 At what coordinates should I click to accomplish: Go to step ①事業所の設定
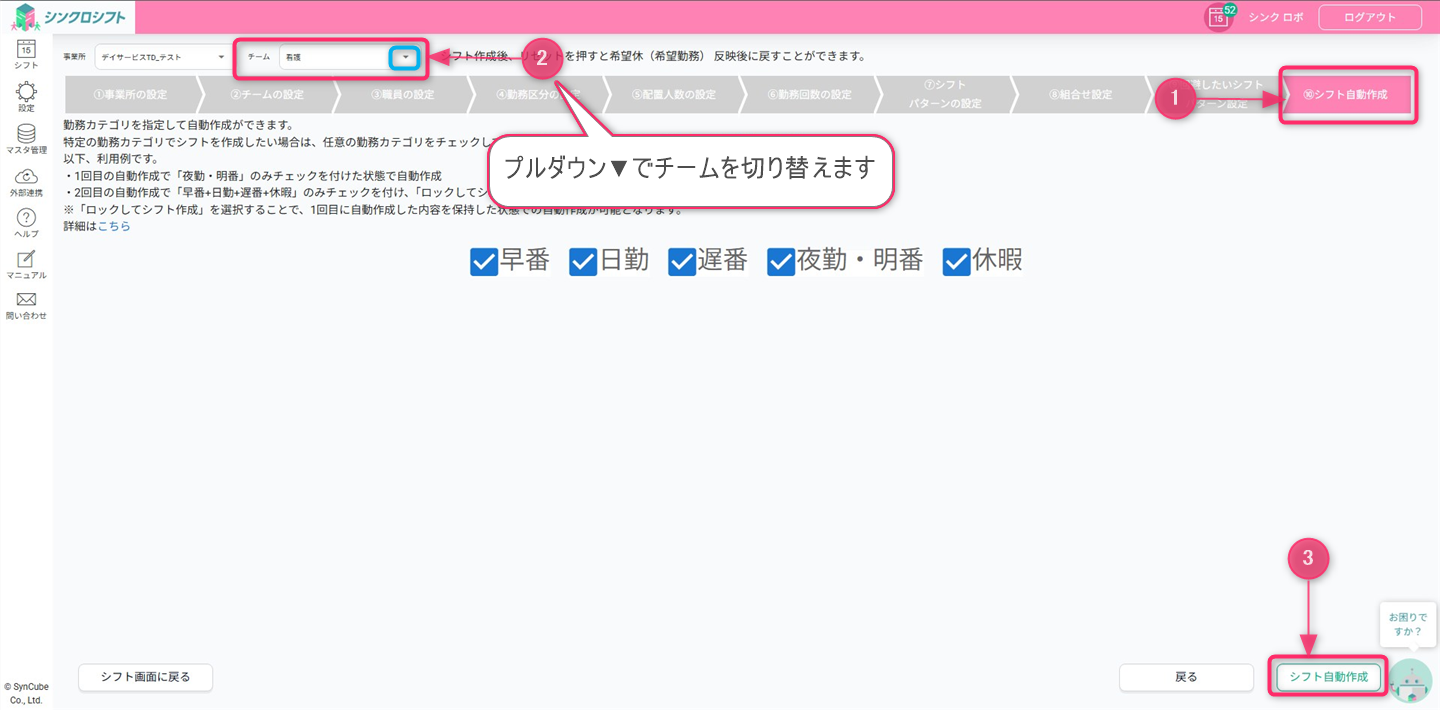tap(130, 95)
